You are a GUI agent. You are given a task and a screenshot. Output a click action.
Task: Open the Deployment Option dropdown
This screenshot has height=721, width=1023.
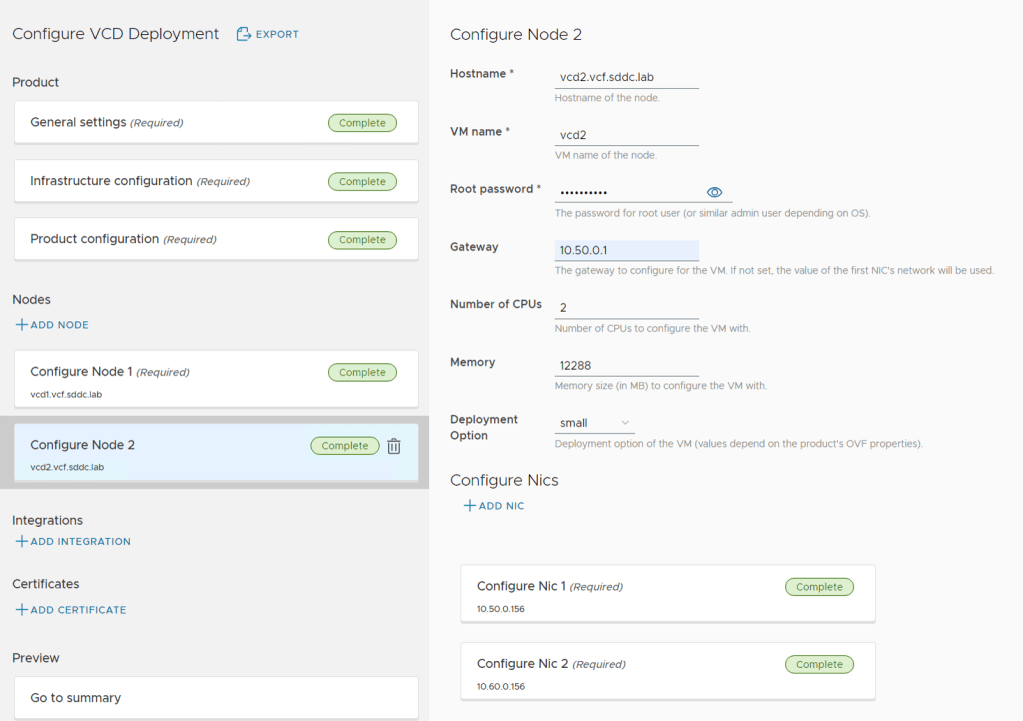[x=594, y=423]
